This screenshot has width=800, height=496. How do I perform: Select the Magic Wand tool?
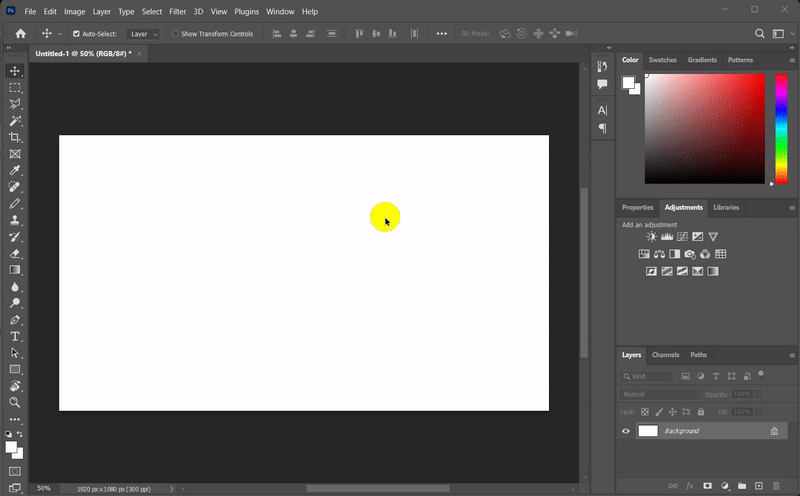(x=15, y=120)
